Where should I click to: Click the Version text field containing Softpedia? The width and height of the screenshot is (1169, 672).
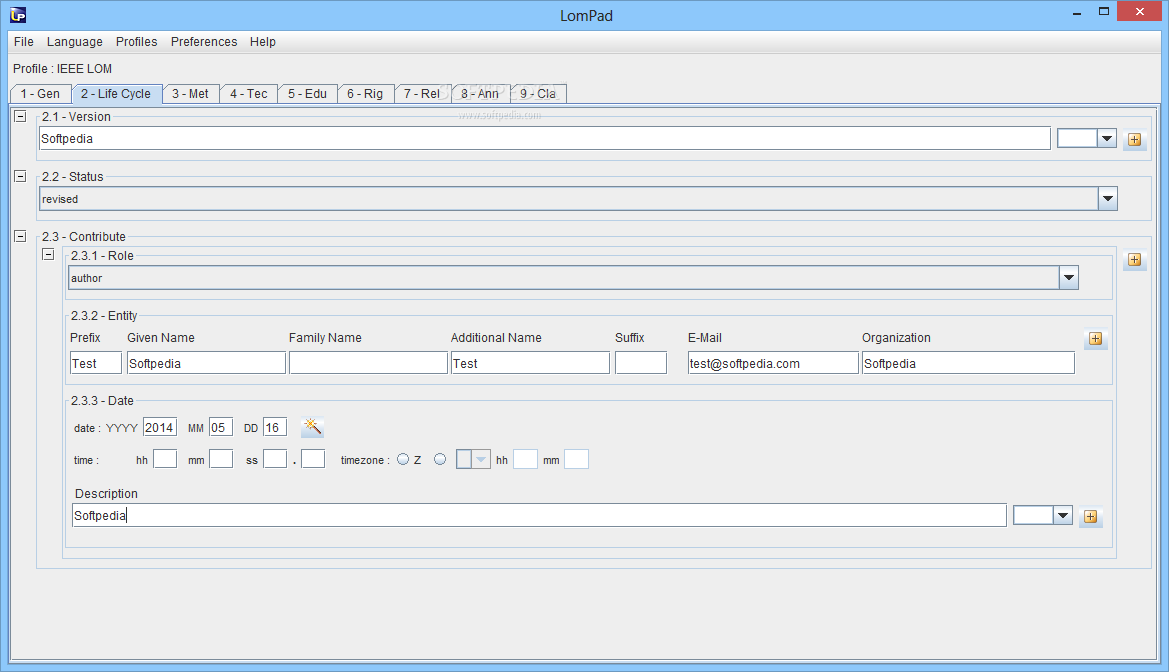click(x=544, y=139)
